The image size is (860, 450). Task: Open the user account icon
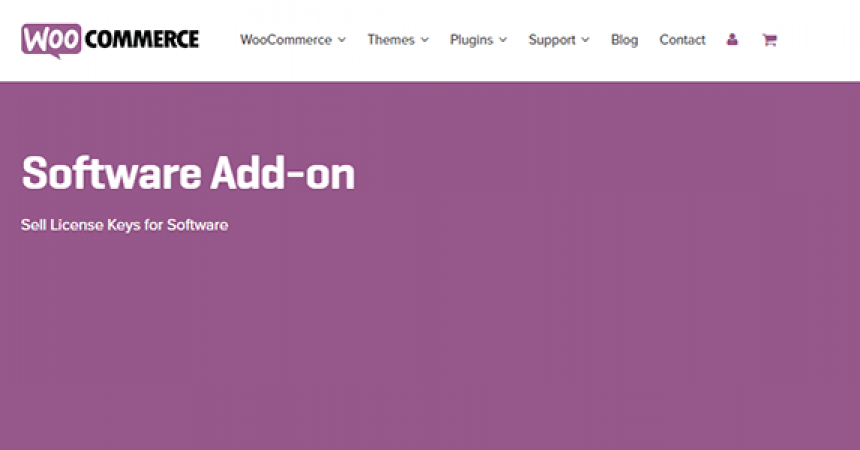click(732, 40)
